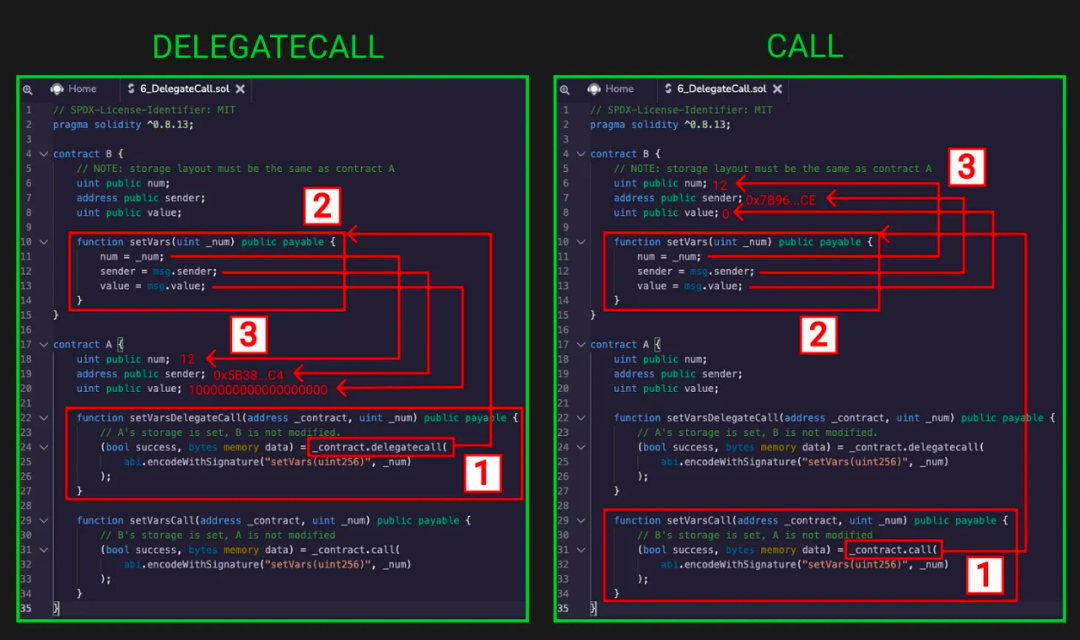The width and height of the screenshot is (1080, 640).
Task: Collapse the setVars function fold arrow in the right editor
Action: click(x=581, y=241)
